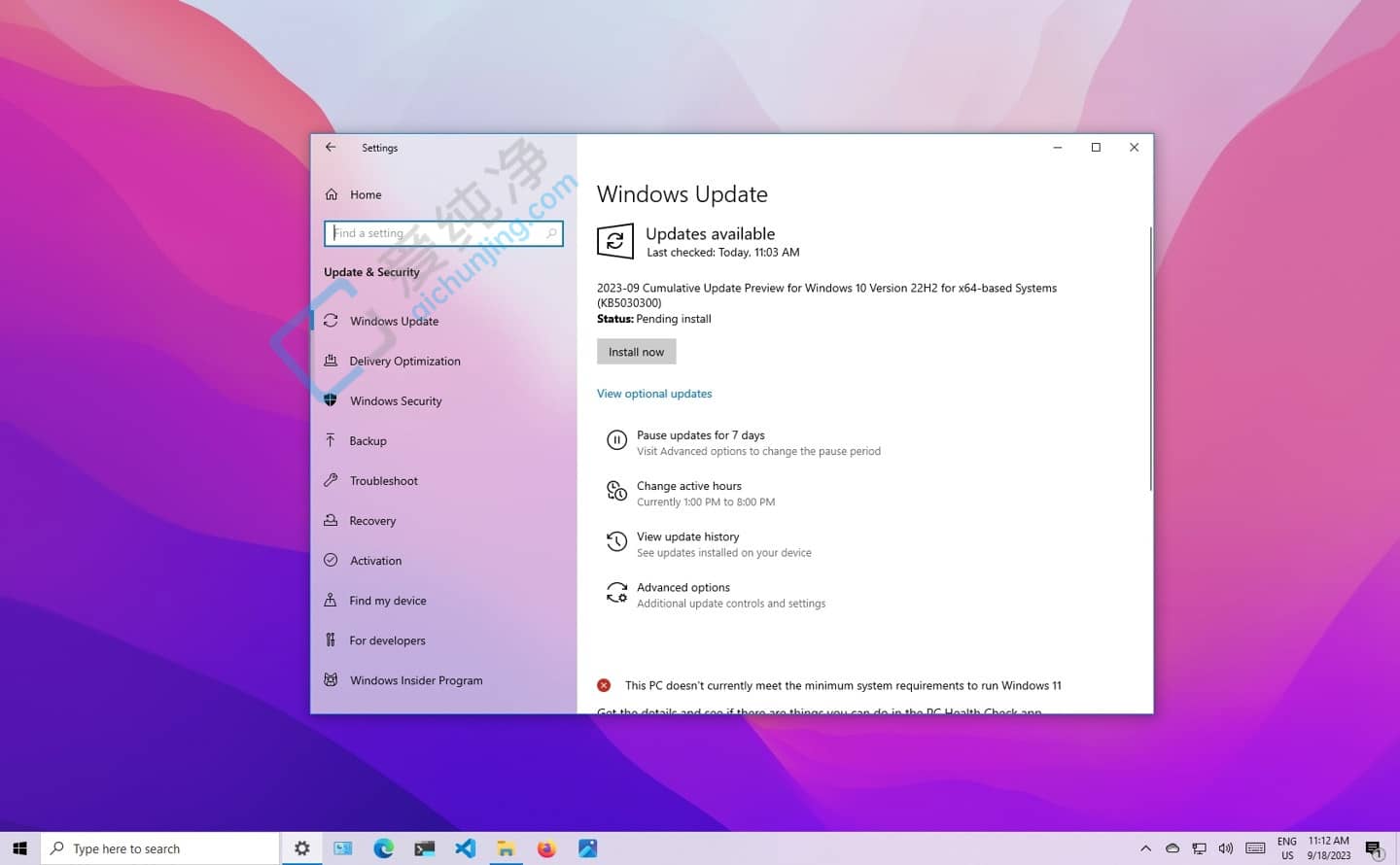
Task: Click the Windows Security shield icon
Action: (x=331, y=400)
